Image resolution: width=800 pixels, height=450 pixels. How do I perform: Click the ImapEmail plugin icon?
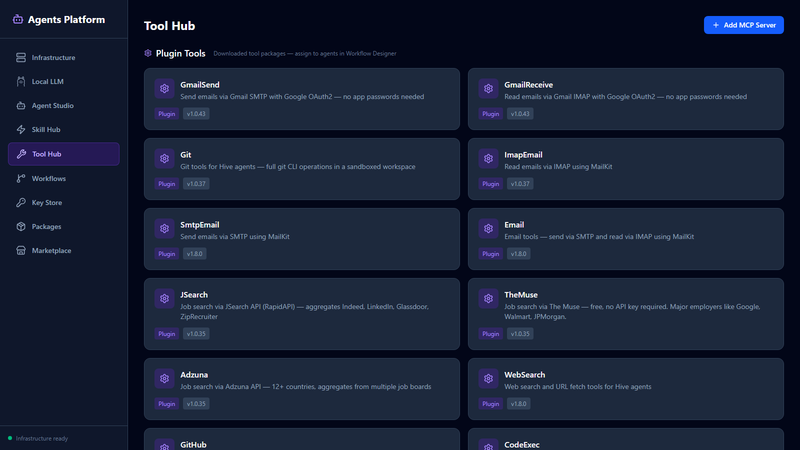pos(488,160)
